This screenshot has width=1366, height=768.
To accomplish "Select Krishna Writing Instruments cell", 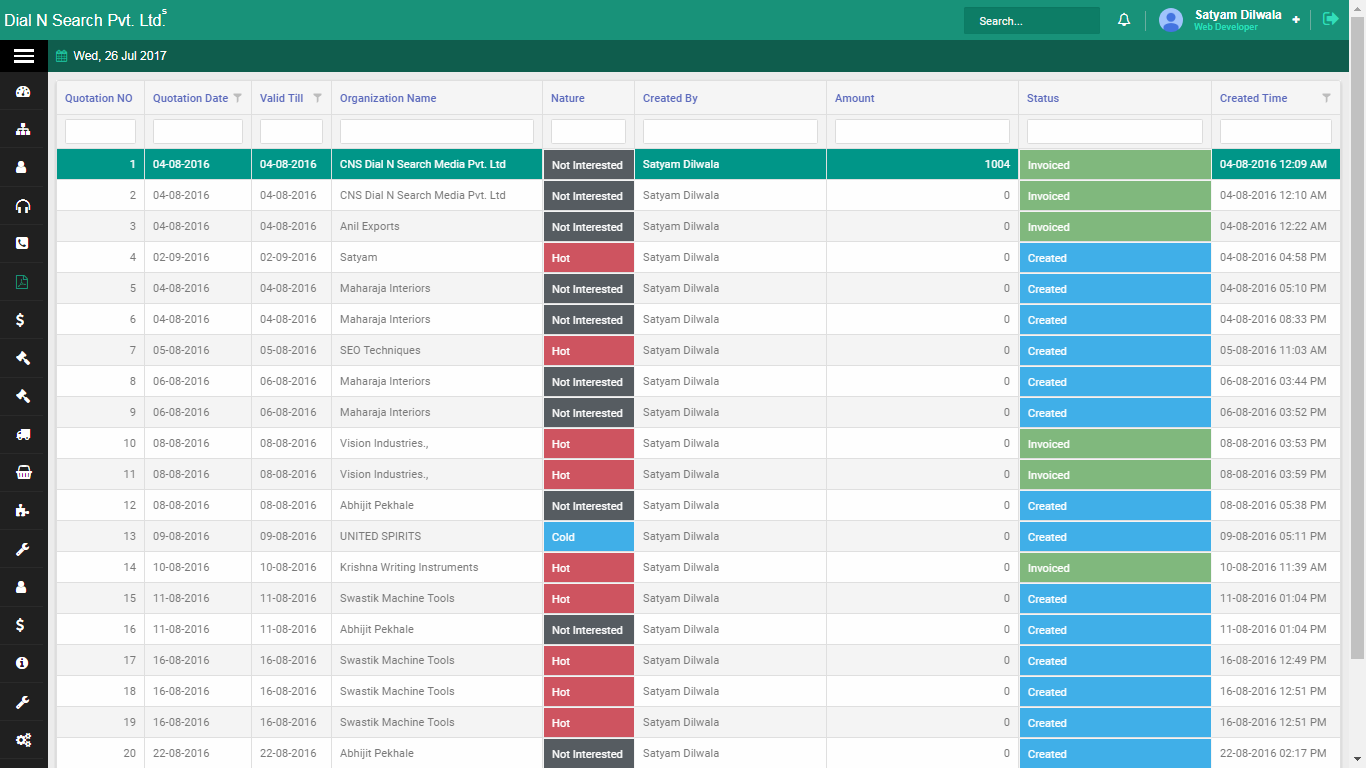I will (x=437, y=568).
